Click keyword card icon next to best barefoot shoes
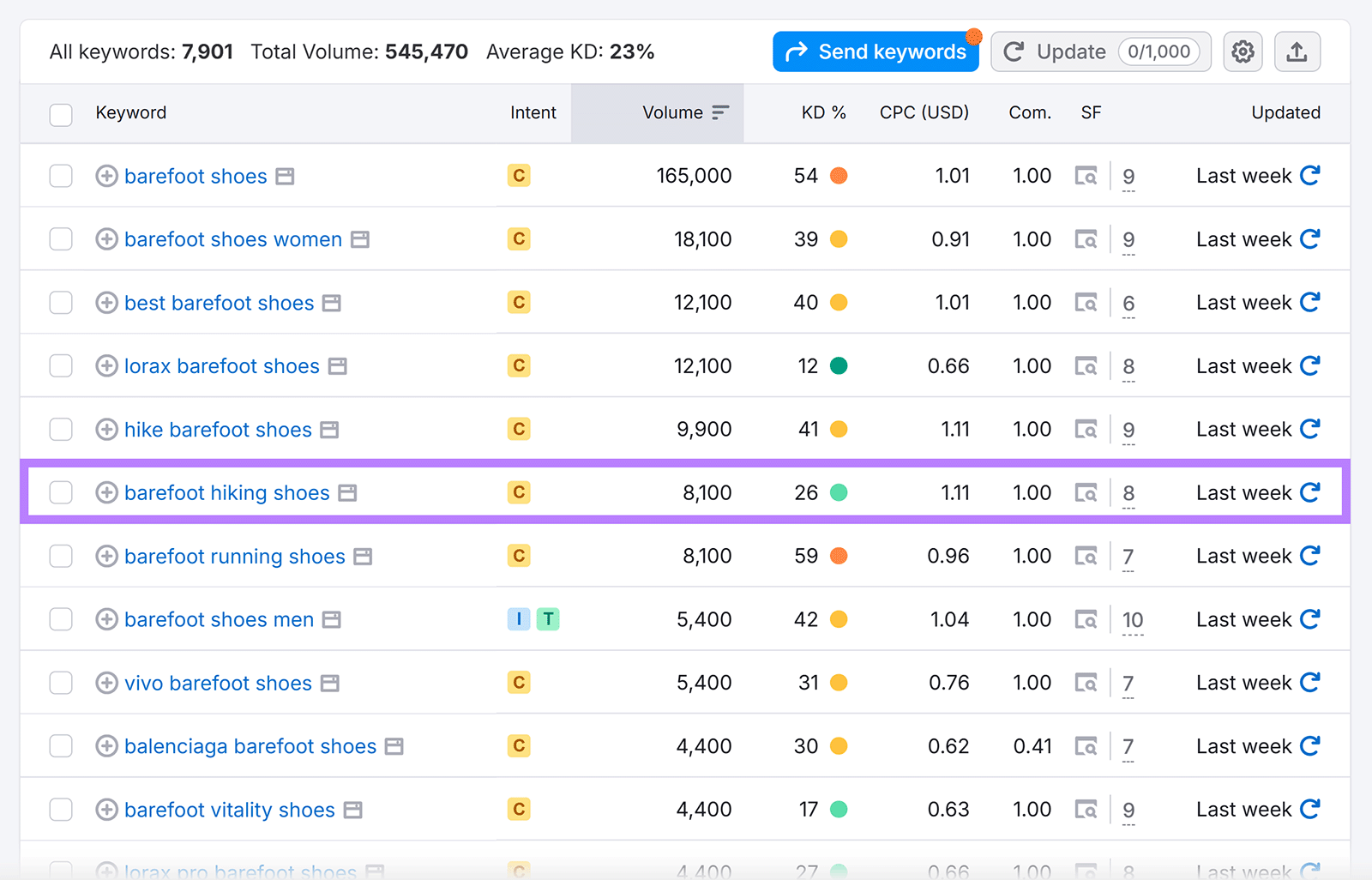 pyautogui.click(x=334, y=302)
